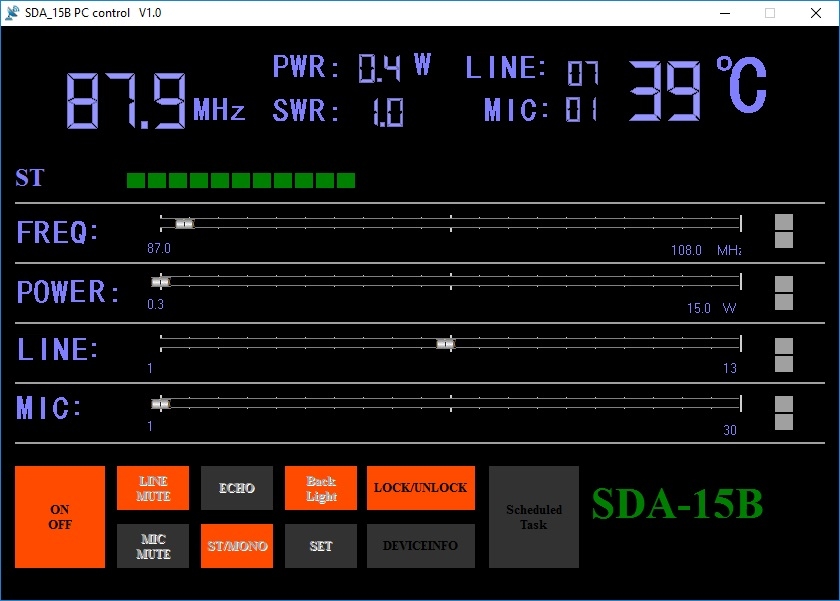
Task: Click the MIC slider handle
Action: point(160,404)
